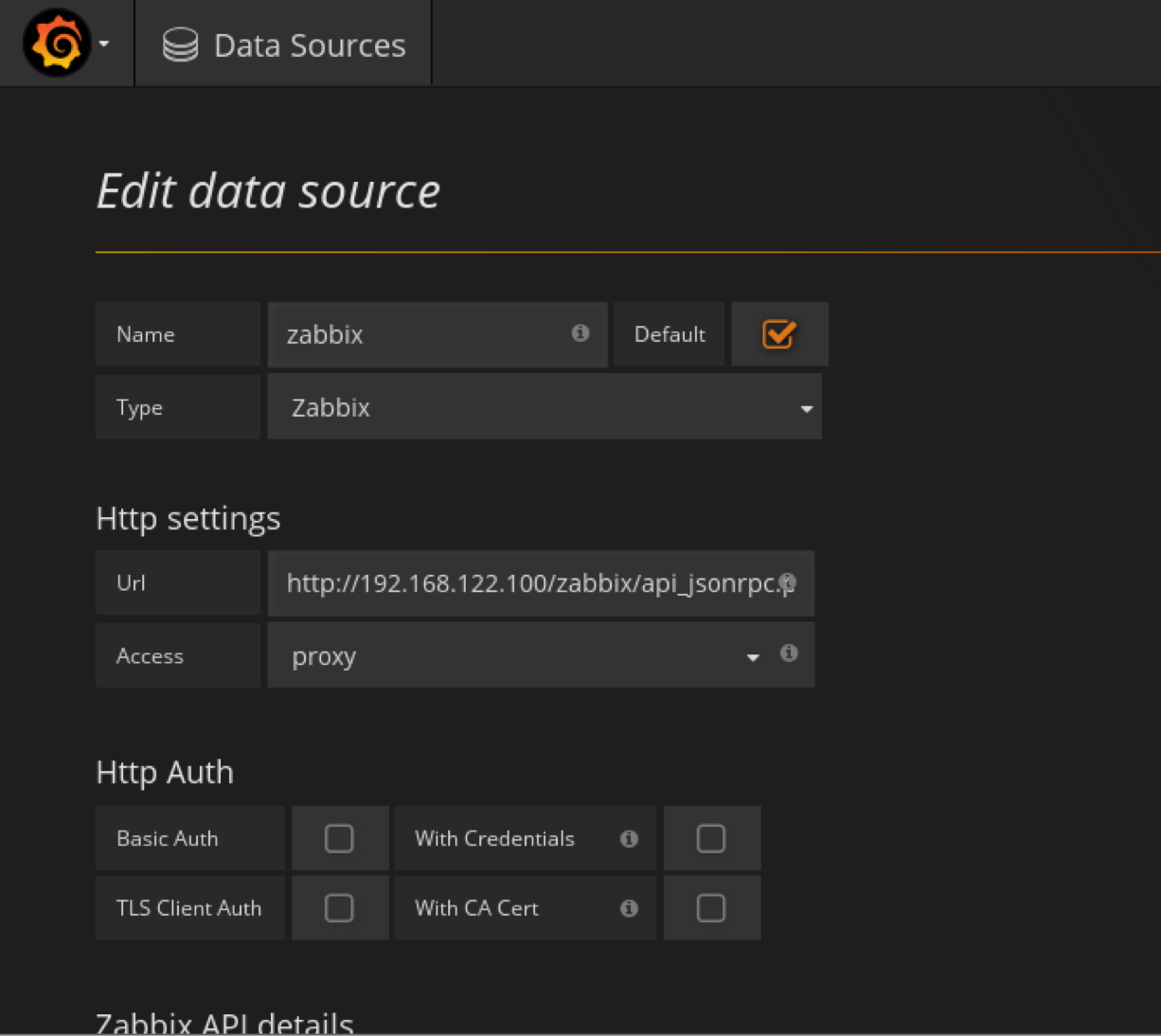
Task: Click the Default label
Action: [x=670, y=334]
